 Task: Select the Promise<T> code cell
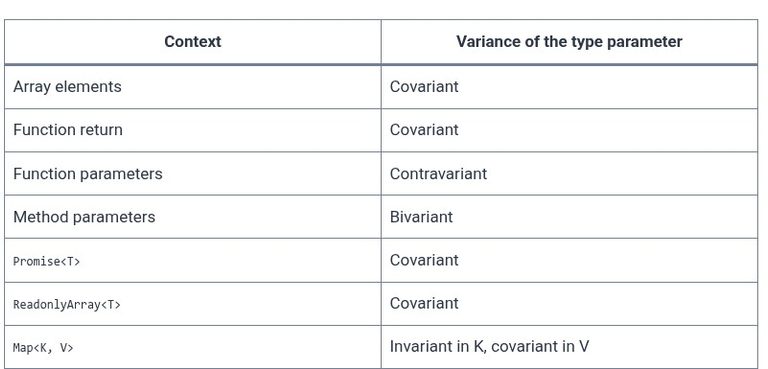tap(192, 260)
